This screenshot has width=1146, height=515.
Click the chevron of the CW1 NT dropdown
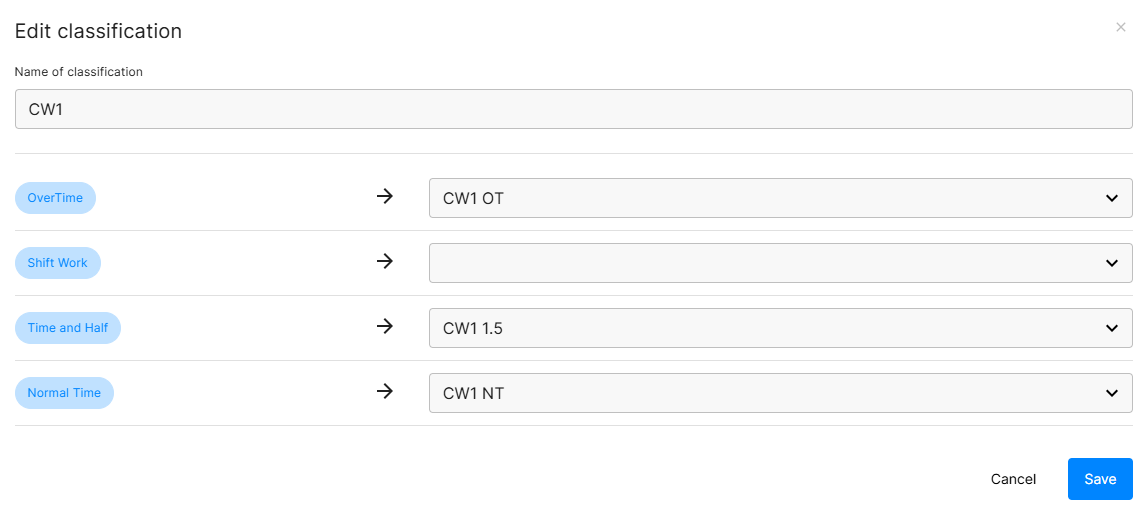pos(1112,393)
